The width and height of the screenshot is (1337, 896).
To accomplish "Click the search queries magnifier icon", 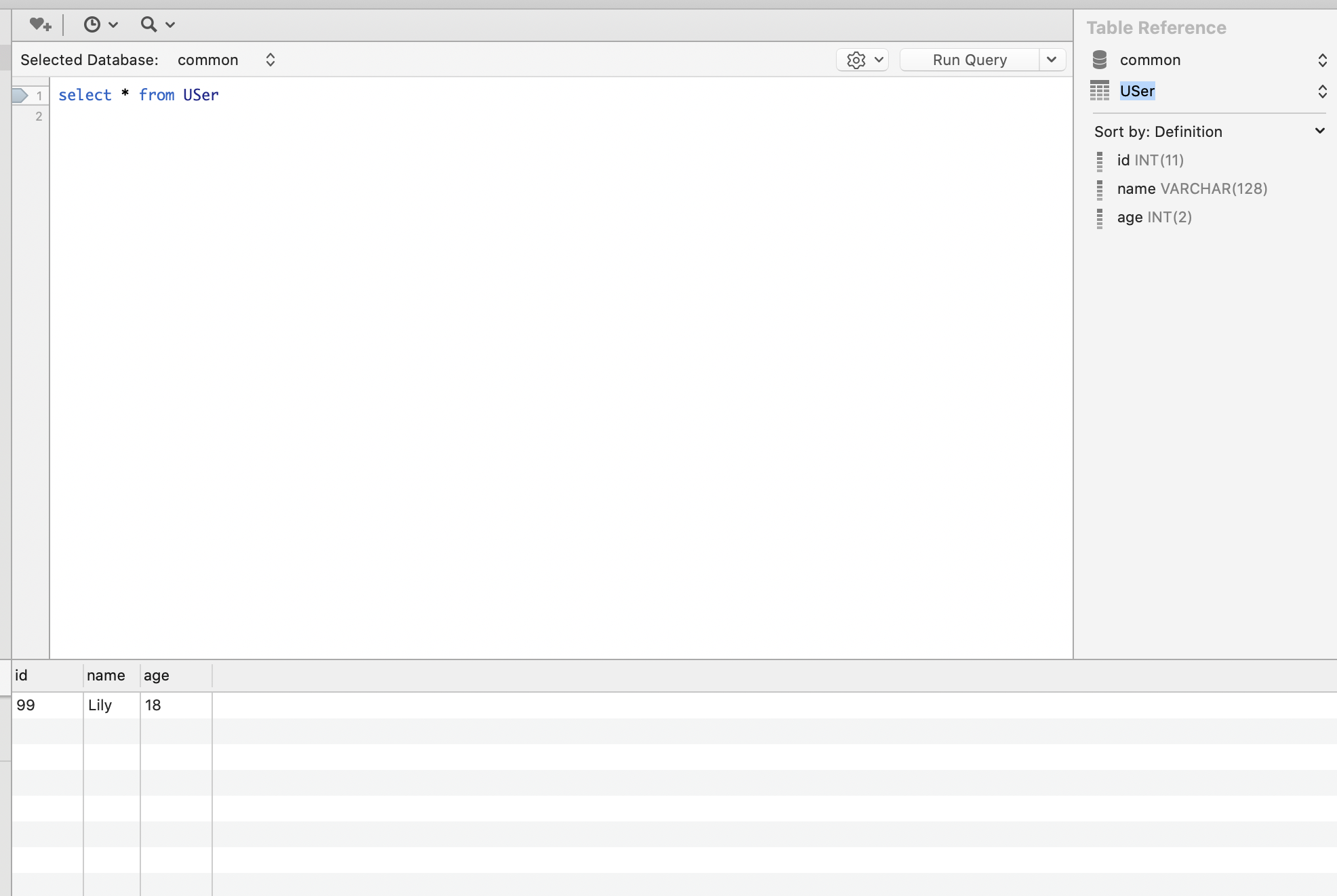I will (x=150, y=24).
